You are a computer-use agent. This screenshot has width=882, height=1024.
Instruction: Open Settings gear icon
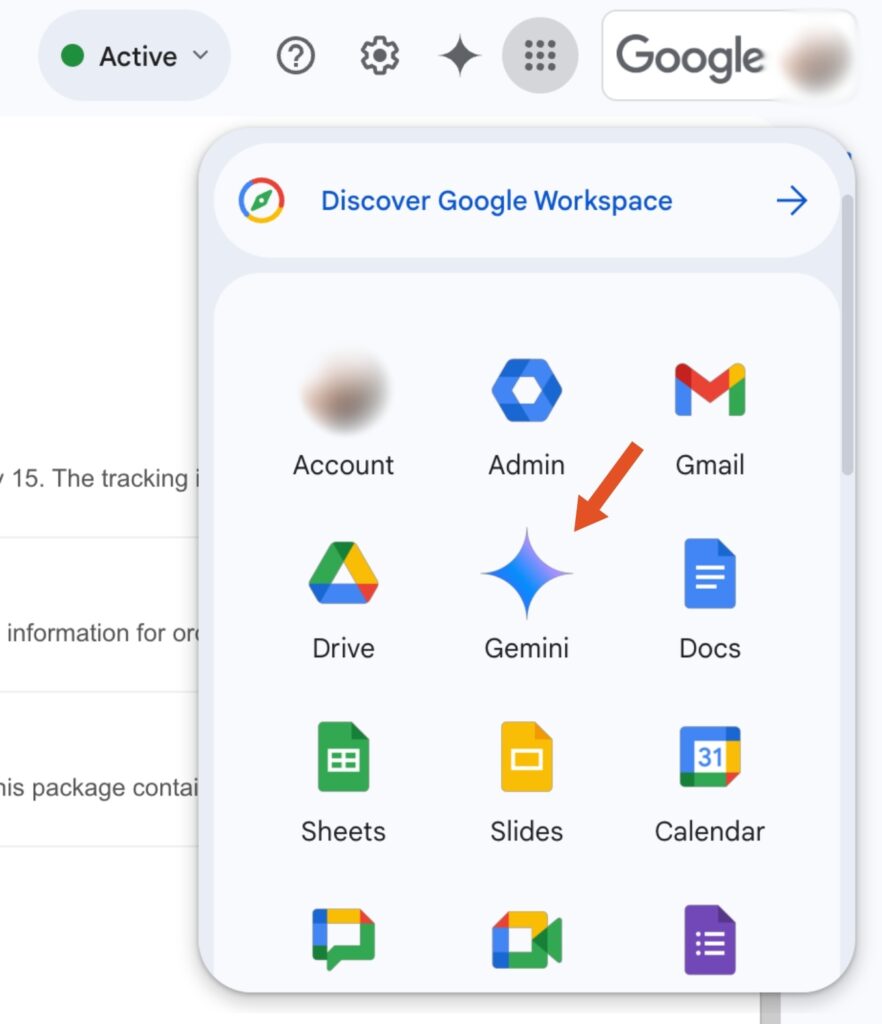(379, 56)
